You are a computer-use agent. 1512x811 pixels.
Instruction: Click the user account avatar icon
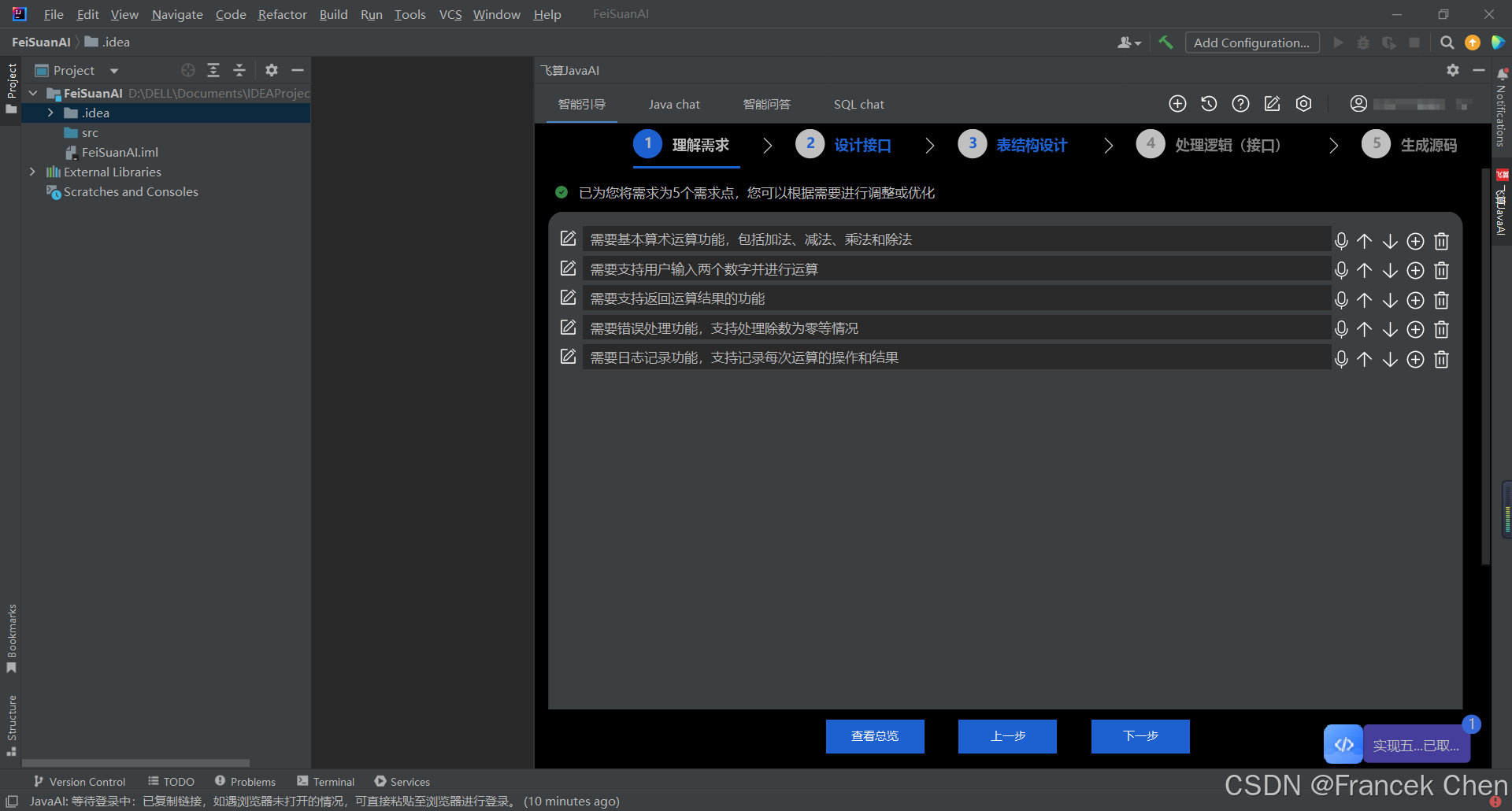click(x=1358, y=104)
